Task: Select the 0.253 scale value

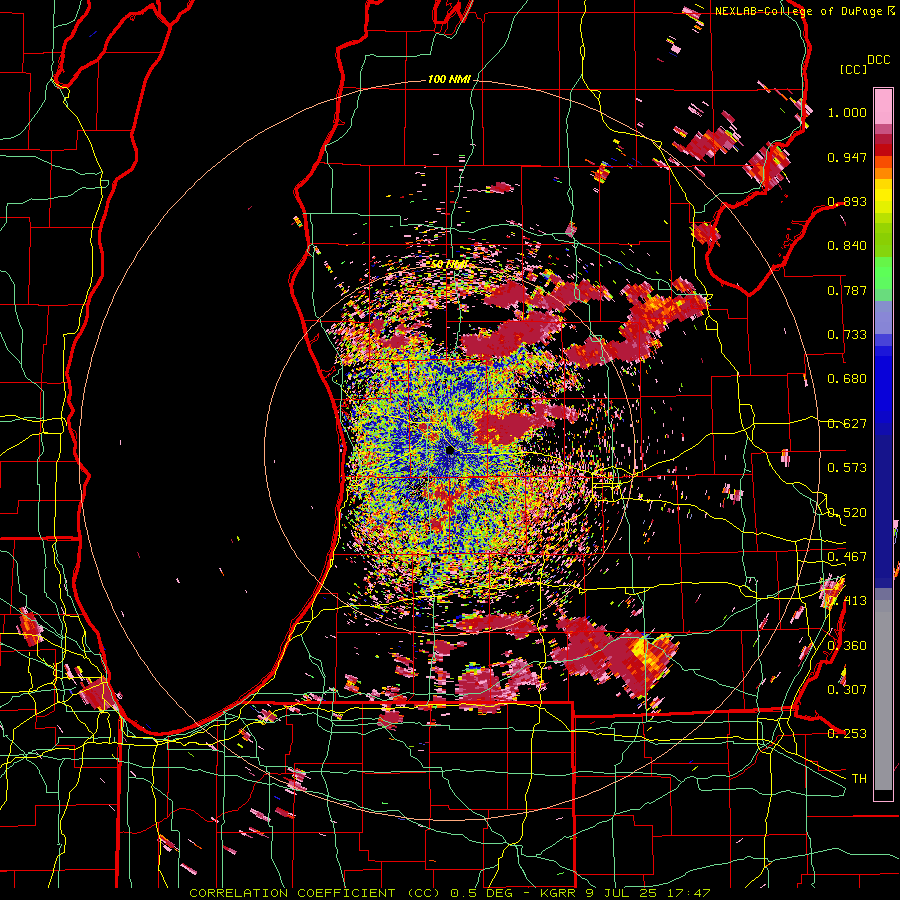Action: point(847,734)
